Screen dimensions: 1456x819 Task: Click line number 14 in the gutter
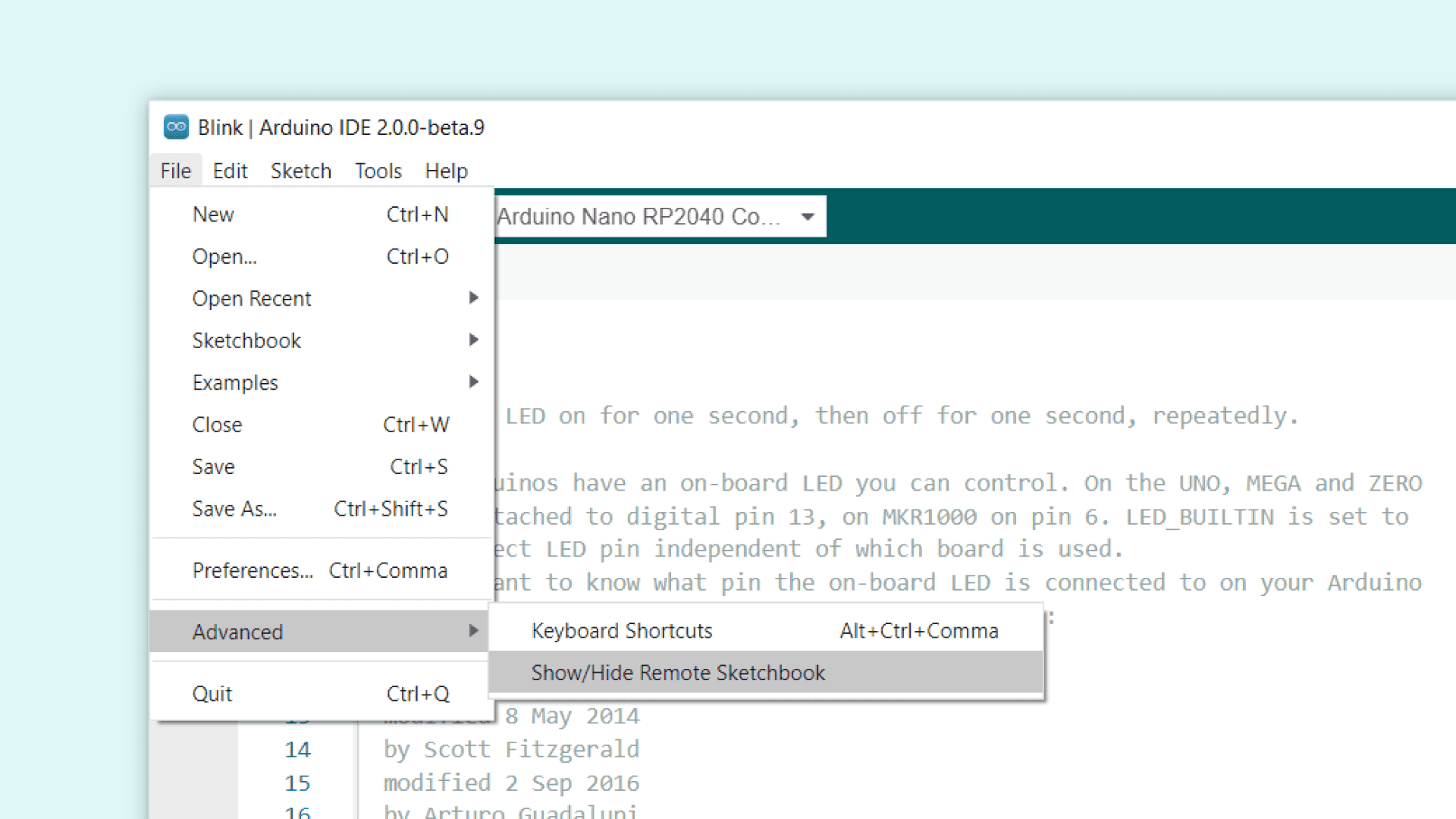pyautogui.click(x=297, y=750)
